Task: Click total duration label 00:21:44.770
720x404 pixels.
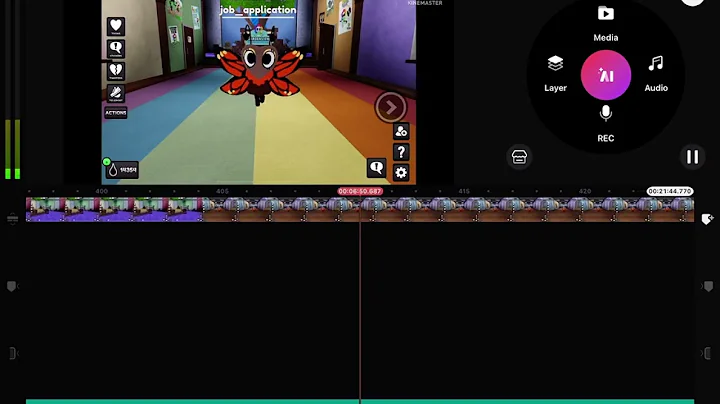Action: click(x=670, y=191)
